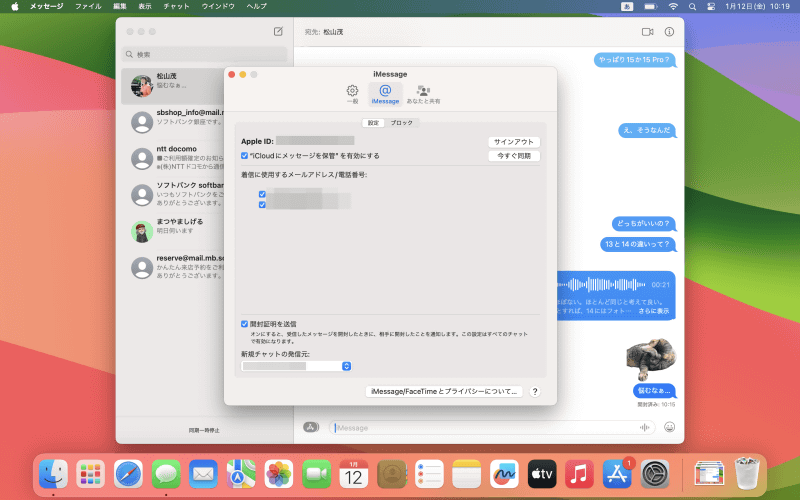The width and height of the screenshot is (800, 500).
Task: Open the 一般 (General) settings tab
Action: (352, 94)
